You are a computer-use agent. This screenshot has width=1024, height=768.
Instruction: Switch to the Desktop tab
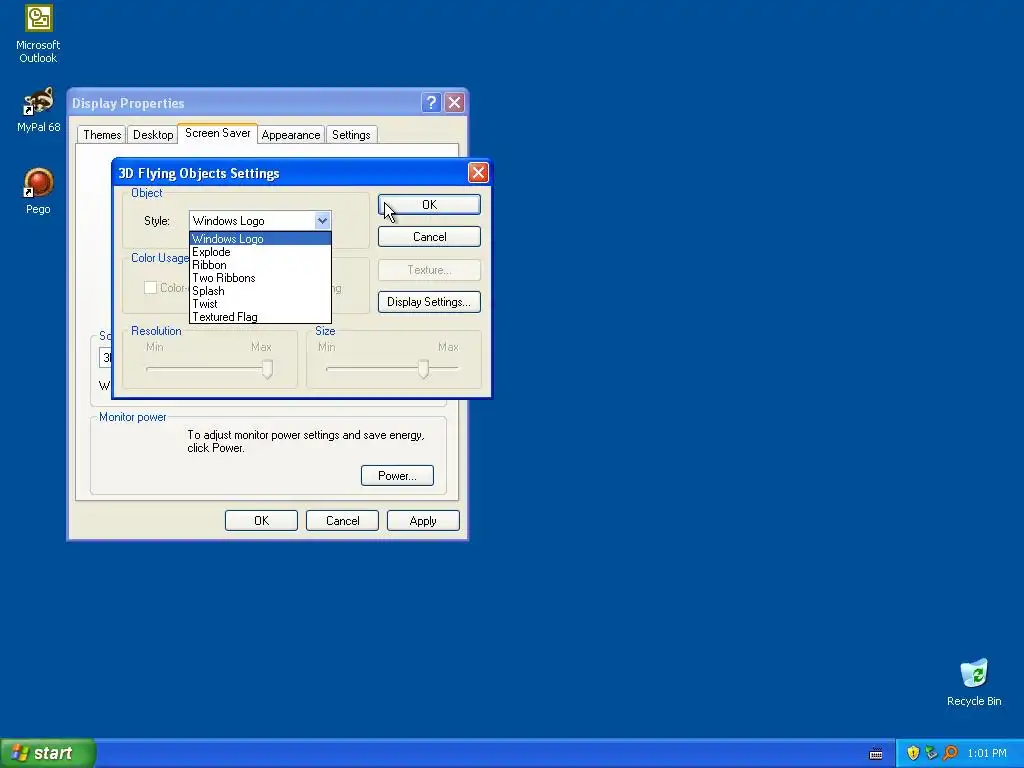pyautogui.click(x=153, y=135)
